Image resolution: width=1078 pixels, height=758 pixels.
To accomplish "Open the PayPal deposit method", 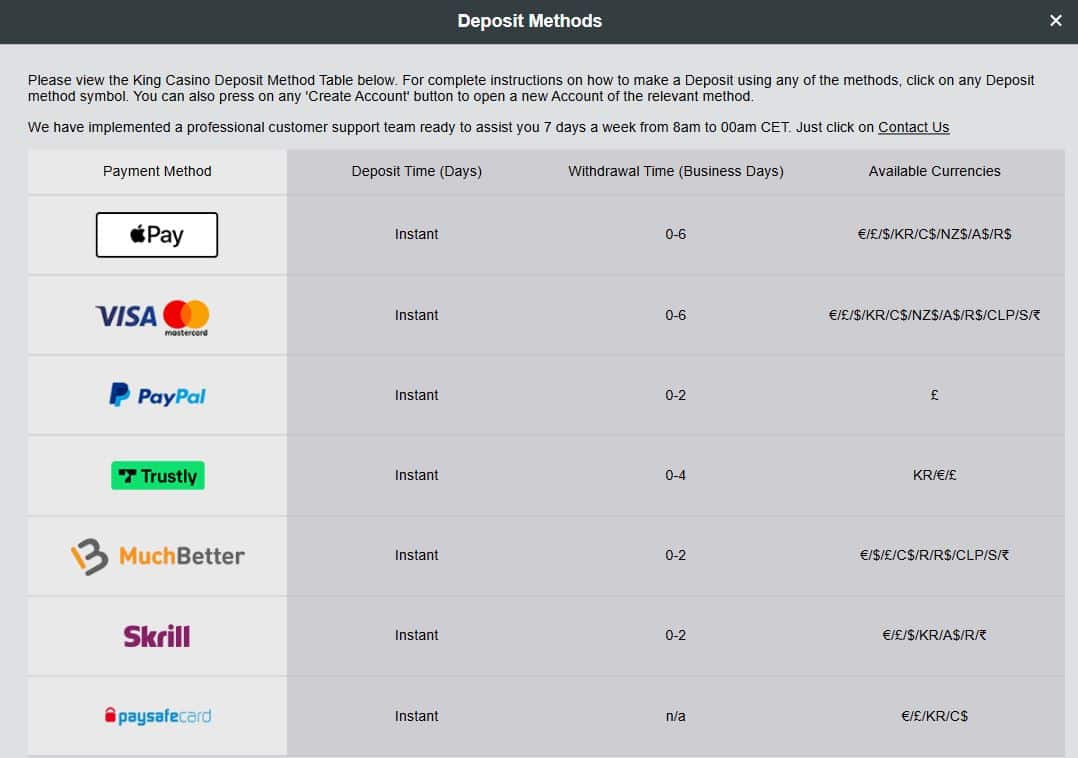I will pyautogui.click(x=157, y=395).
